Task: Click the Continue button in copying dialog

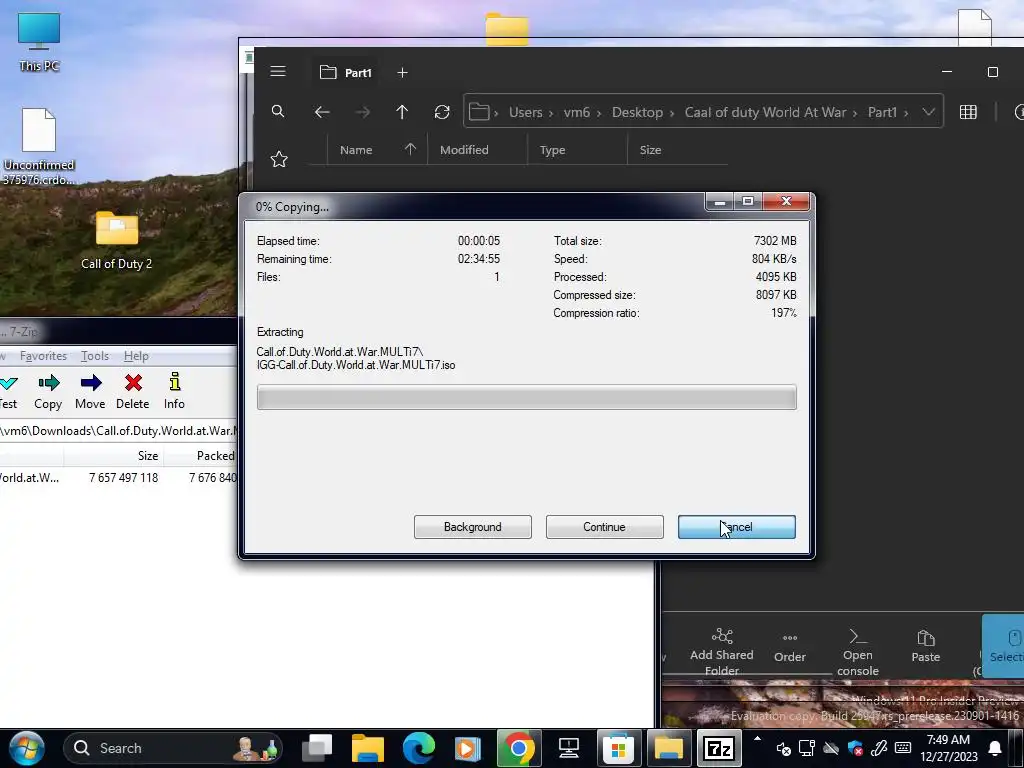Action: [604, 527]
